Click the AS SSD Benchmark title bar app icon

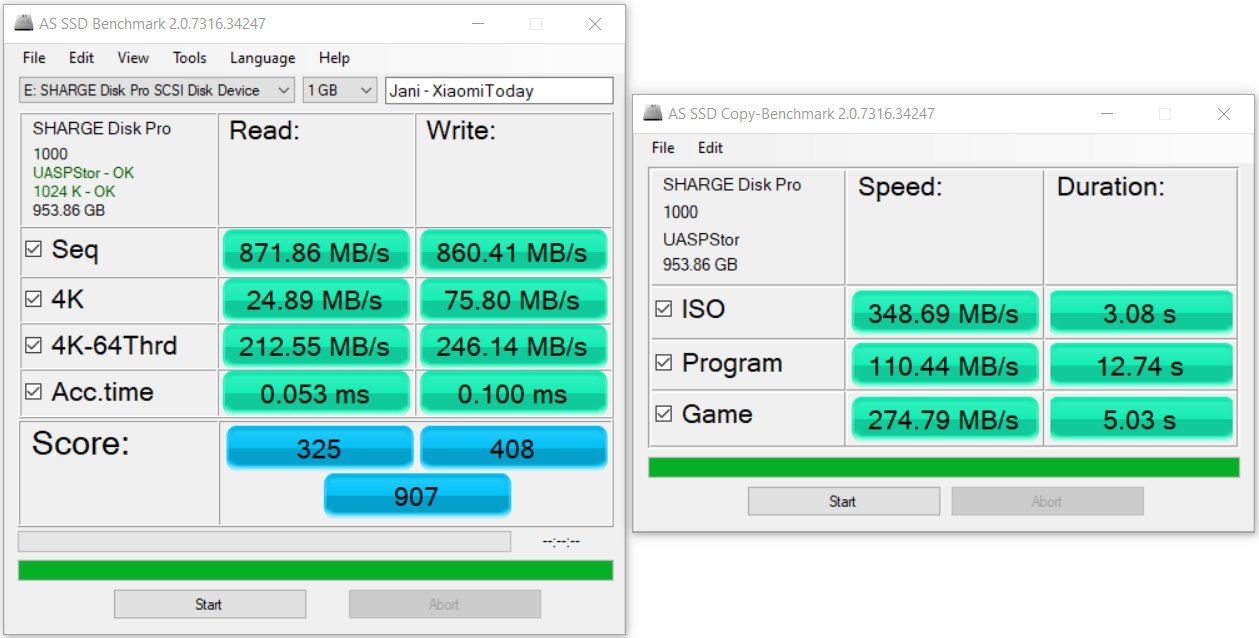23,24
